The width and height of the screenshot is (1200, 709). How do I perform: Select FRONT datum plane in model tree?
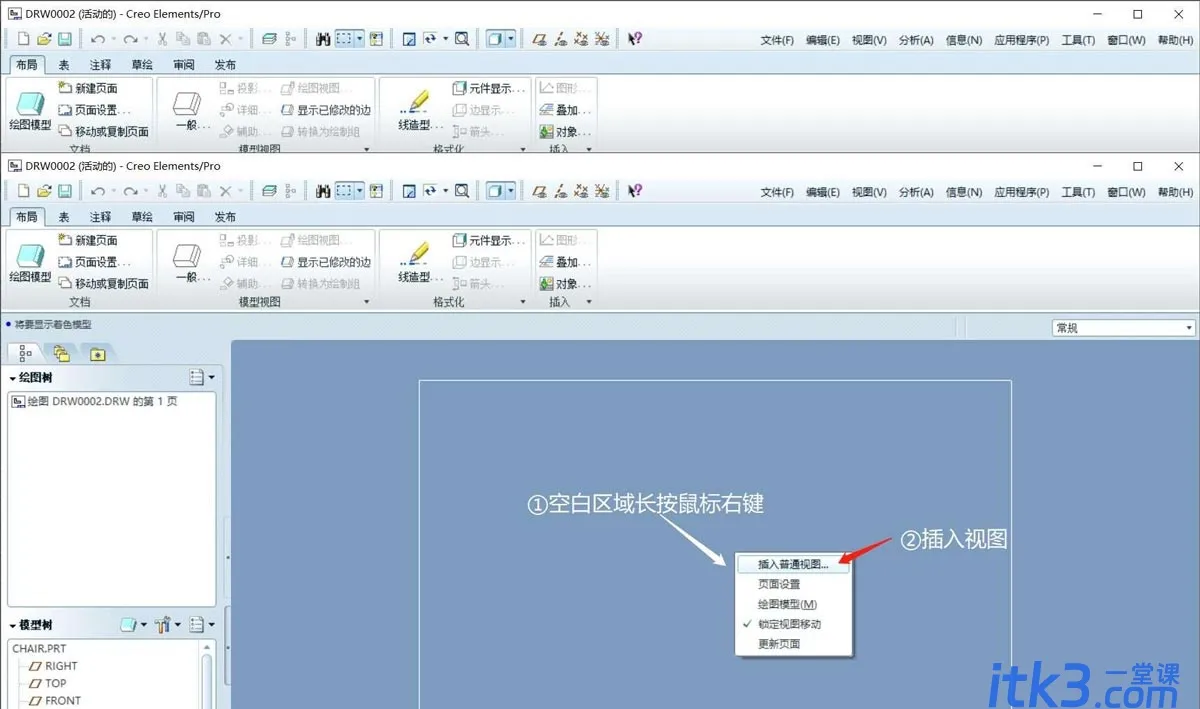coord(55,701)
